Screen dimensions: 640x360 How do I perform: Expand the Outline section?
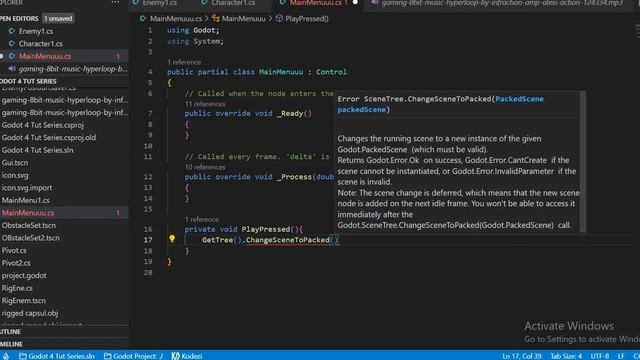pos(11,332)
